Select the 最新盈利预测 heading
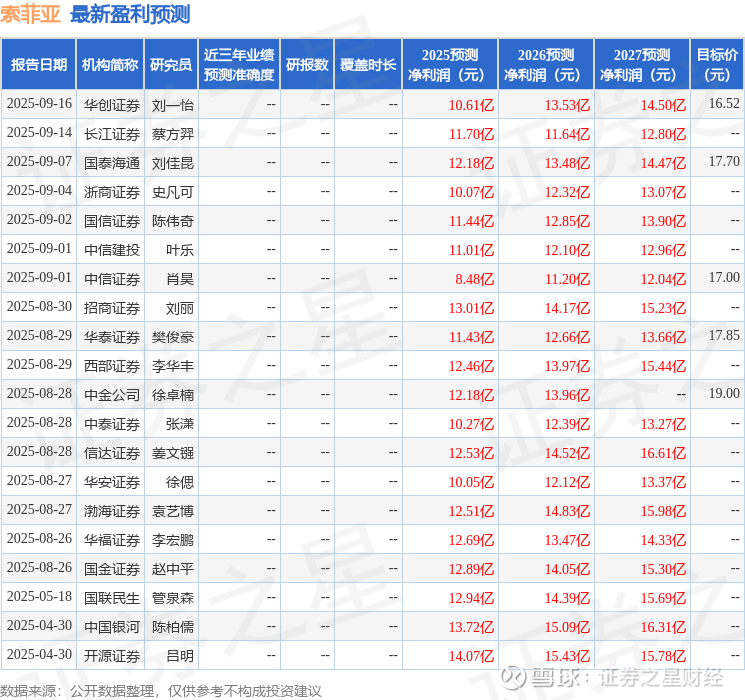 (x=130, y=14)
